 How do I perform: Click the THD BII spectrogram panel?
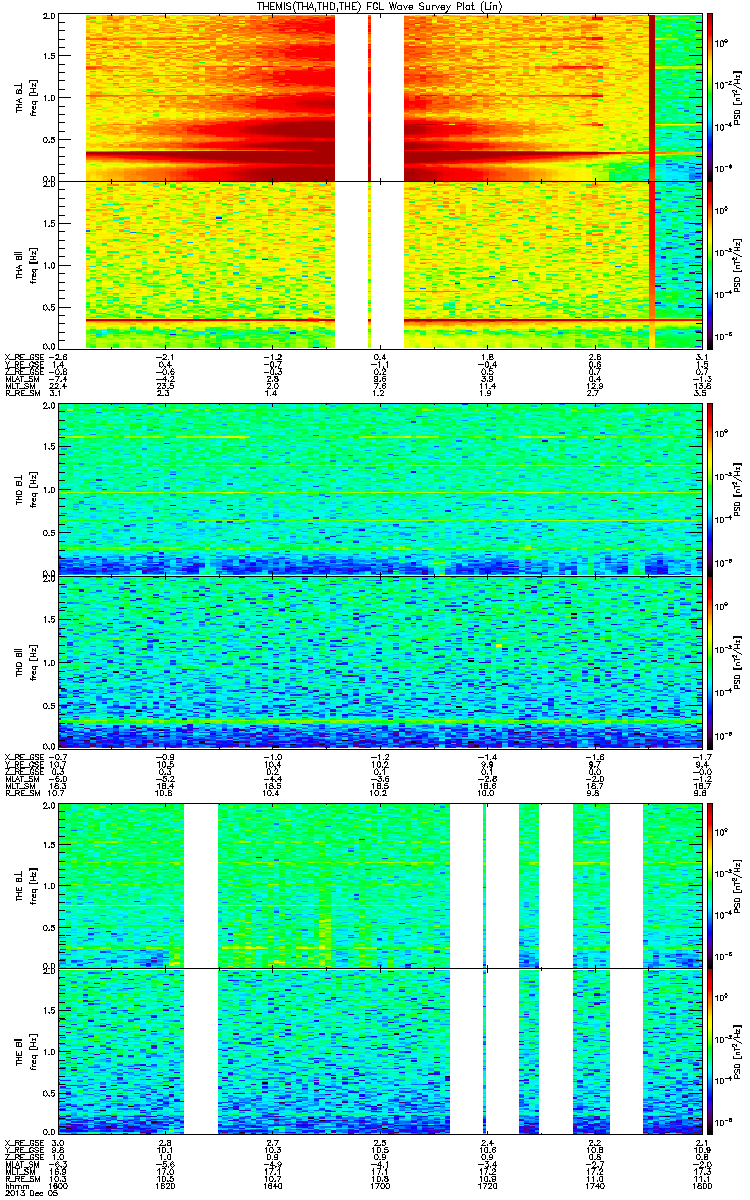point(380,660)
